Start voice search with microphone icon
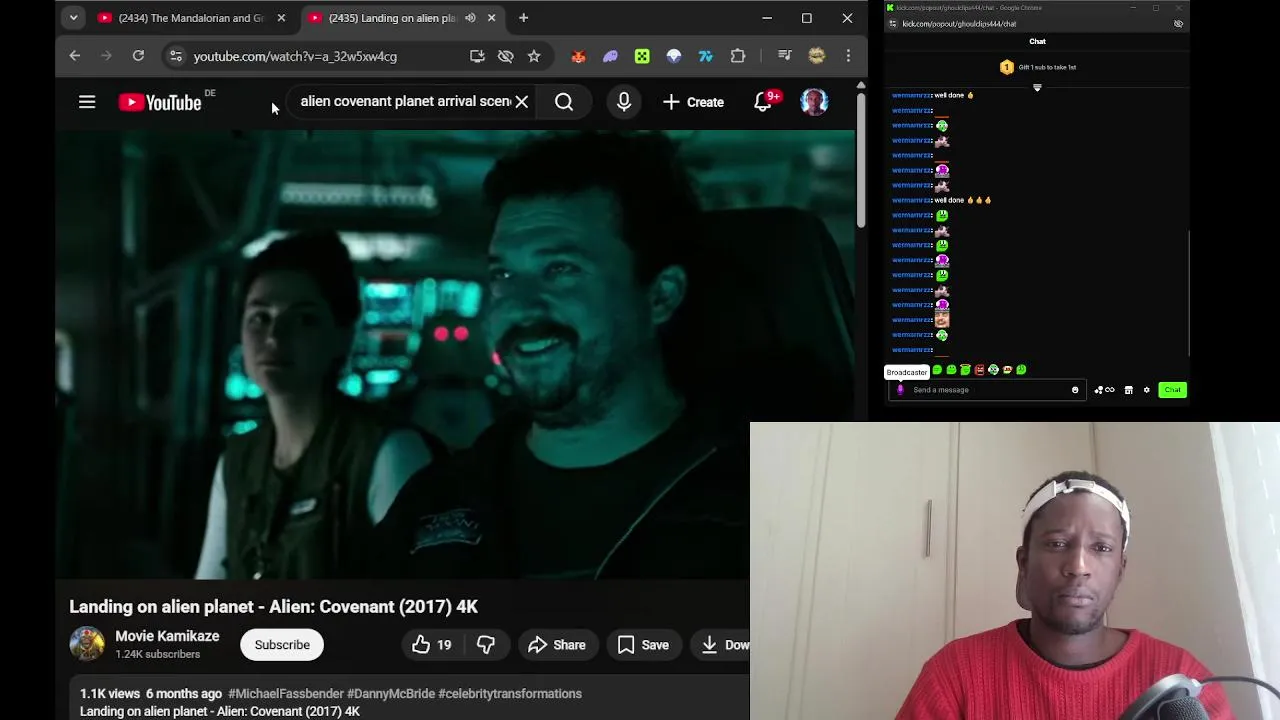 [x=624, y=102]
